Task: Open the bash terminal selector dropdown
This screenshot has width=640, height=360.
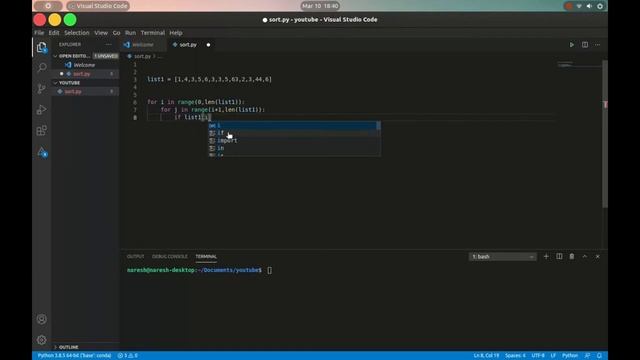Action: click(502, 256)
